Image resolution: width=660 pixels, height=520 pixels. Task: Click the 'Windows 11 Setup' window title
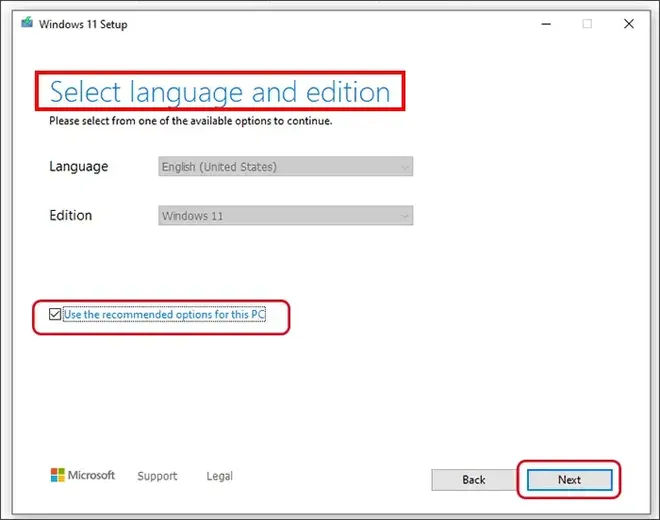point(83,24)
